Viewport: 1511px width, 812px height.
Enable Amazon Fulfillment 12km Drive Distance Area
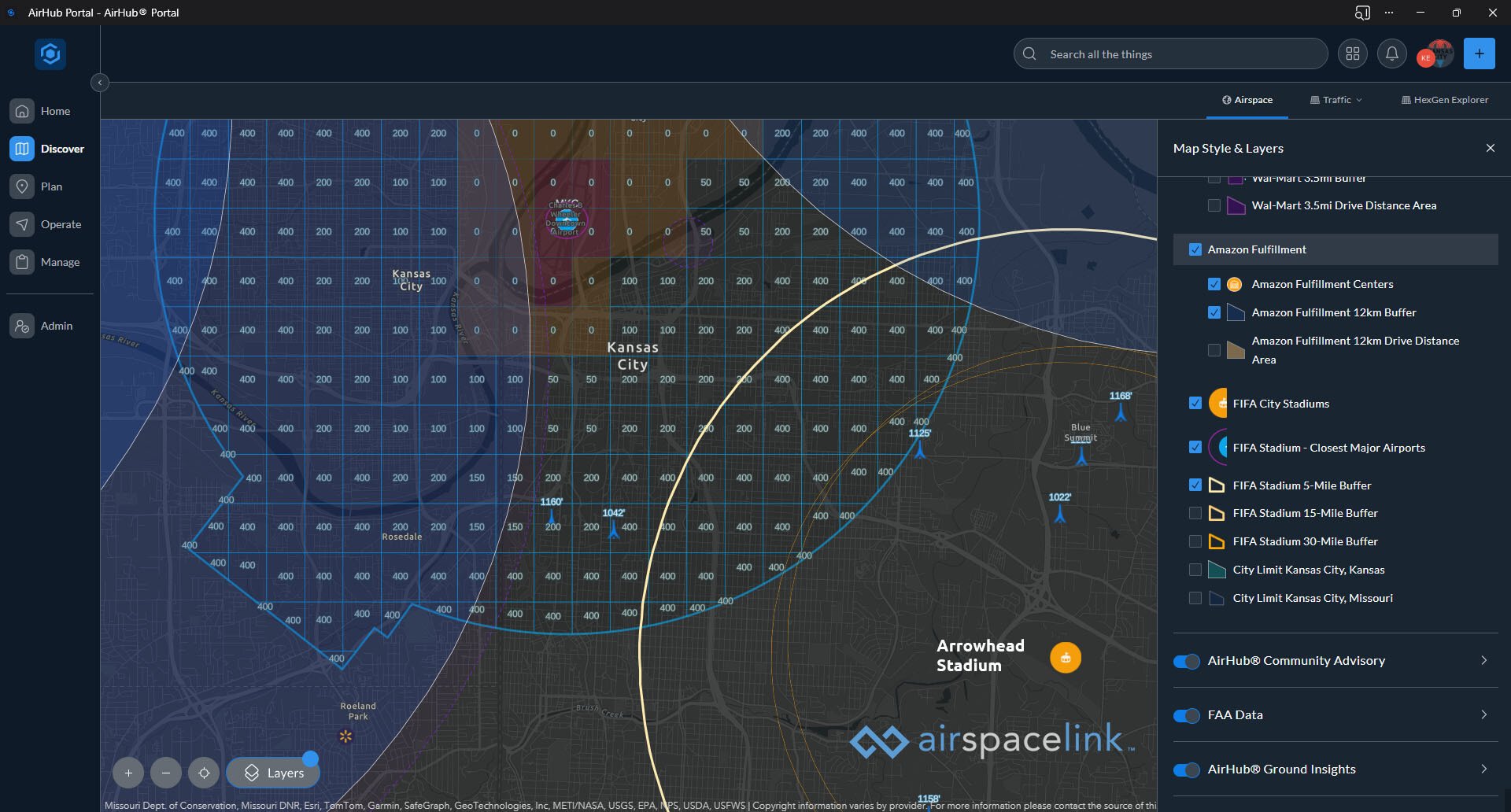pyautogui.click(x=1214, y=350)
